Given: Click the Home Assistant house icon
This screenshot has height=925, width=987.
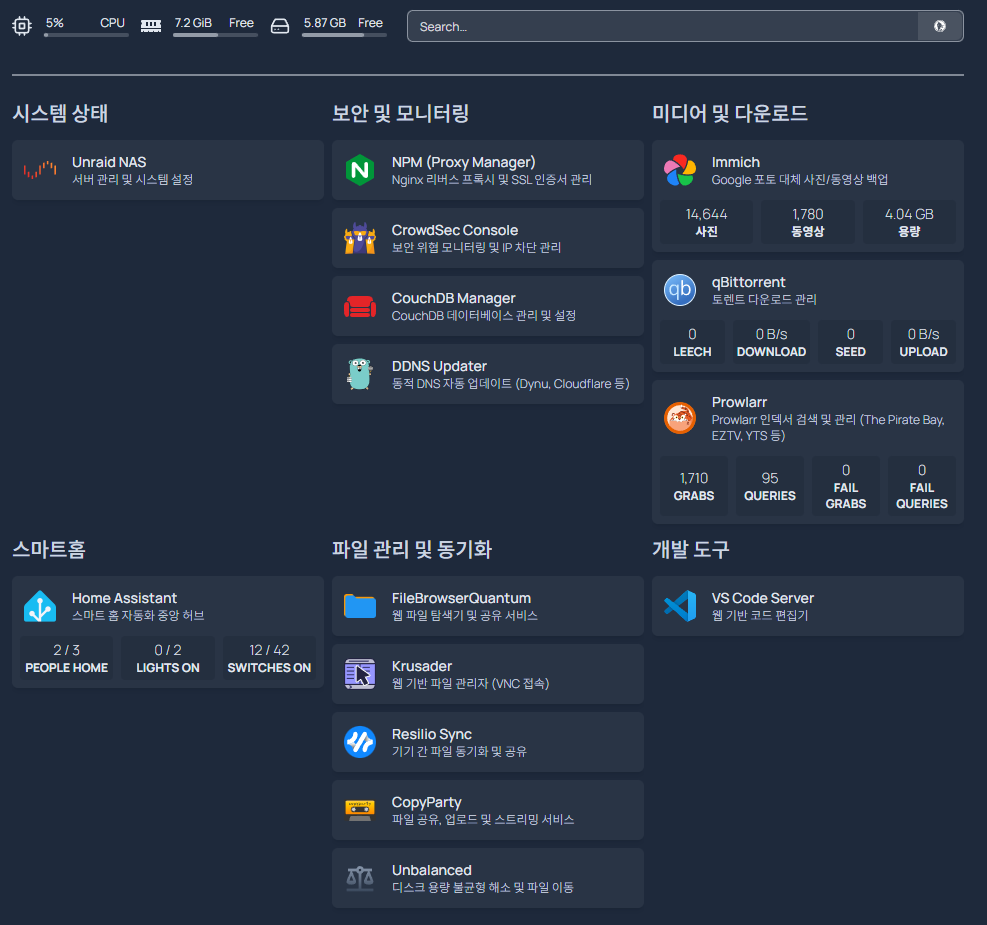Looking at the screenshot, I should (x=40, y=606).
